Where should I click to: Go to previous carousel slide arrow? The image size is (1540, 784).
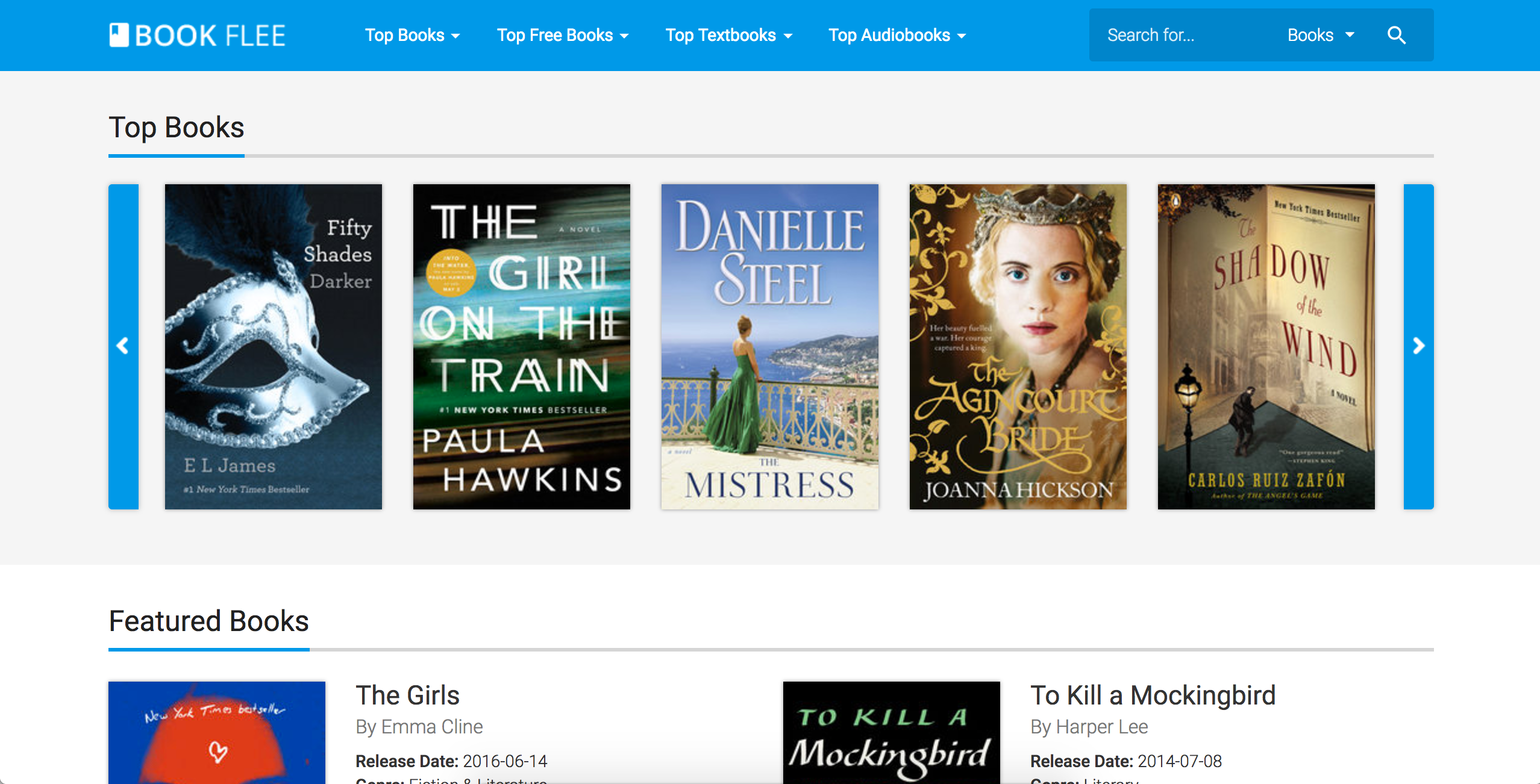pyautogui.click(x=123, y=346)
